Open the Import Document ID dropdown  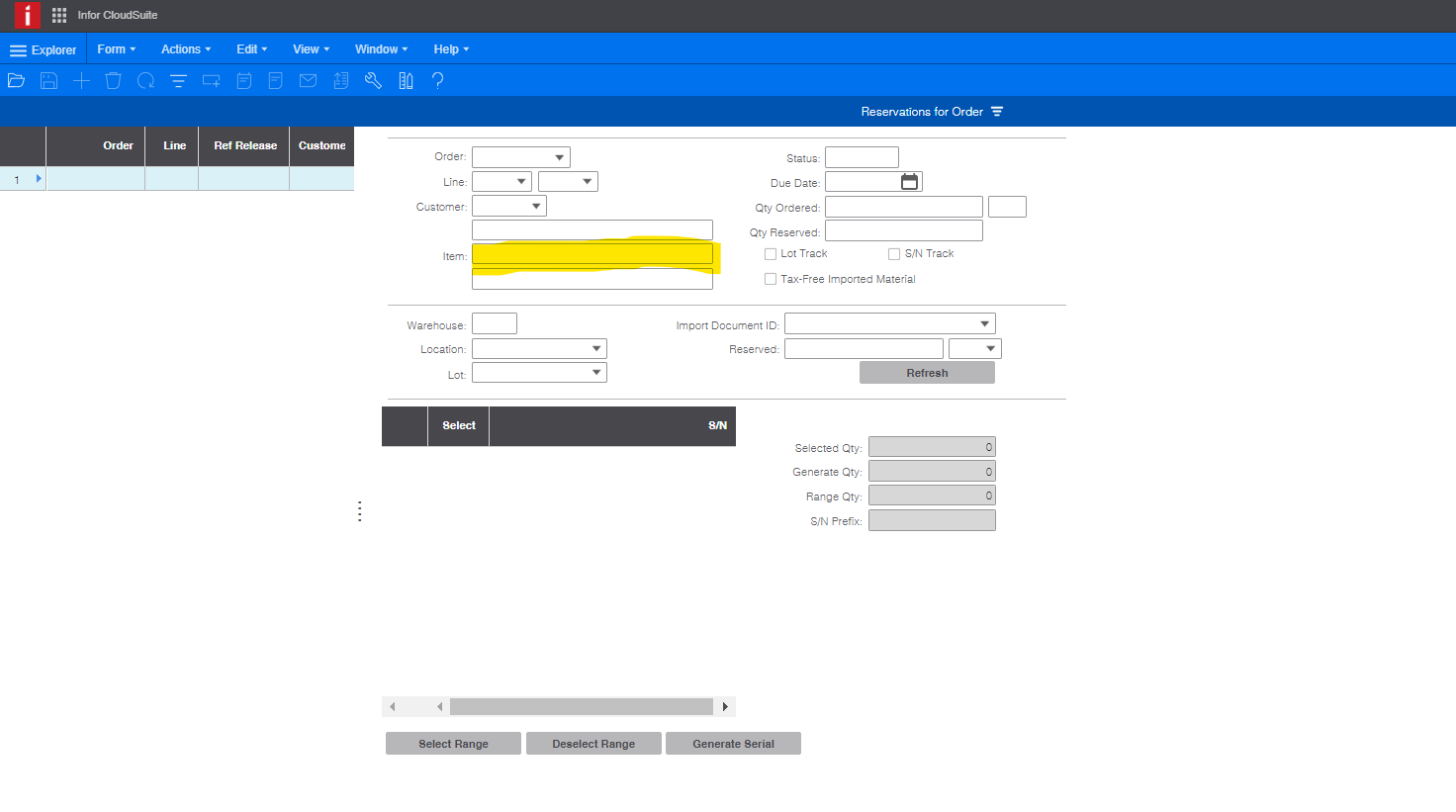coord(984,324)
